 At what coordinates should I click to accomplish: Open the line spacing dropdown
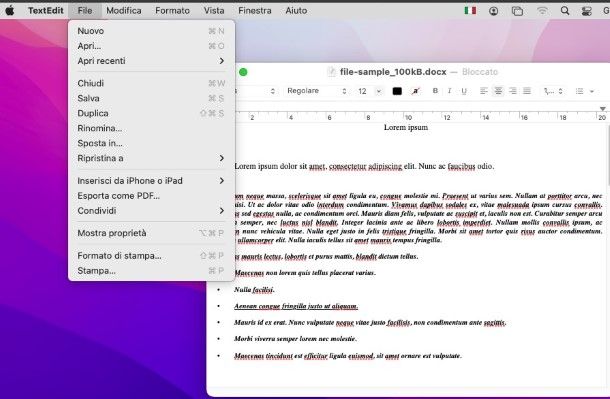point(553,91)
